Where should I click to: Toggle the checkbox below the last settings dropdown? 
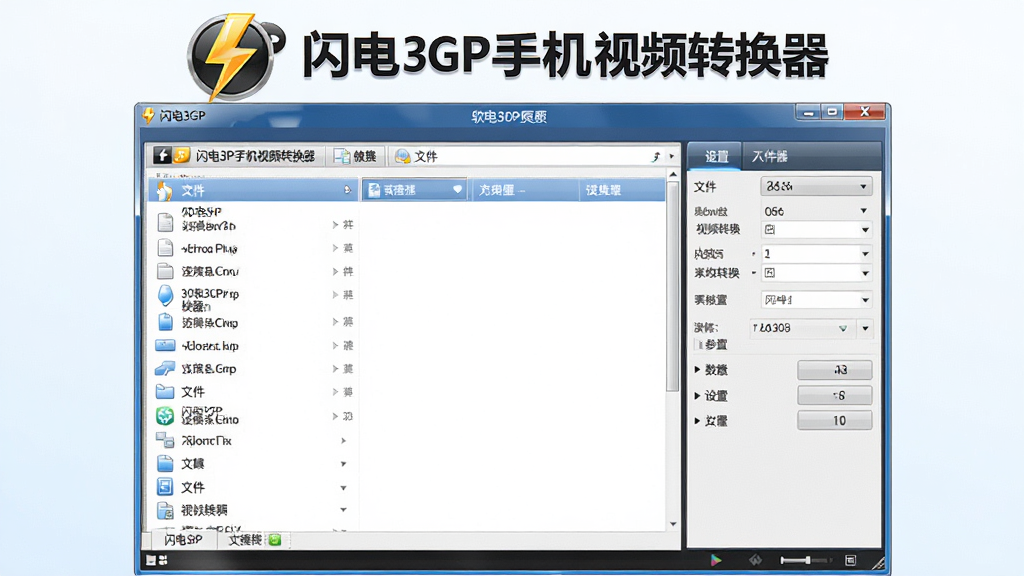(x=699, y=344)
